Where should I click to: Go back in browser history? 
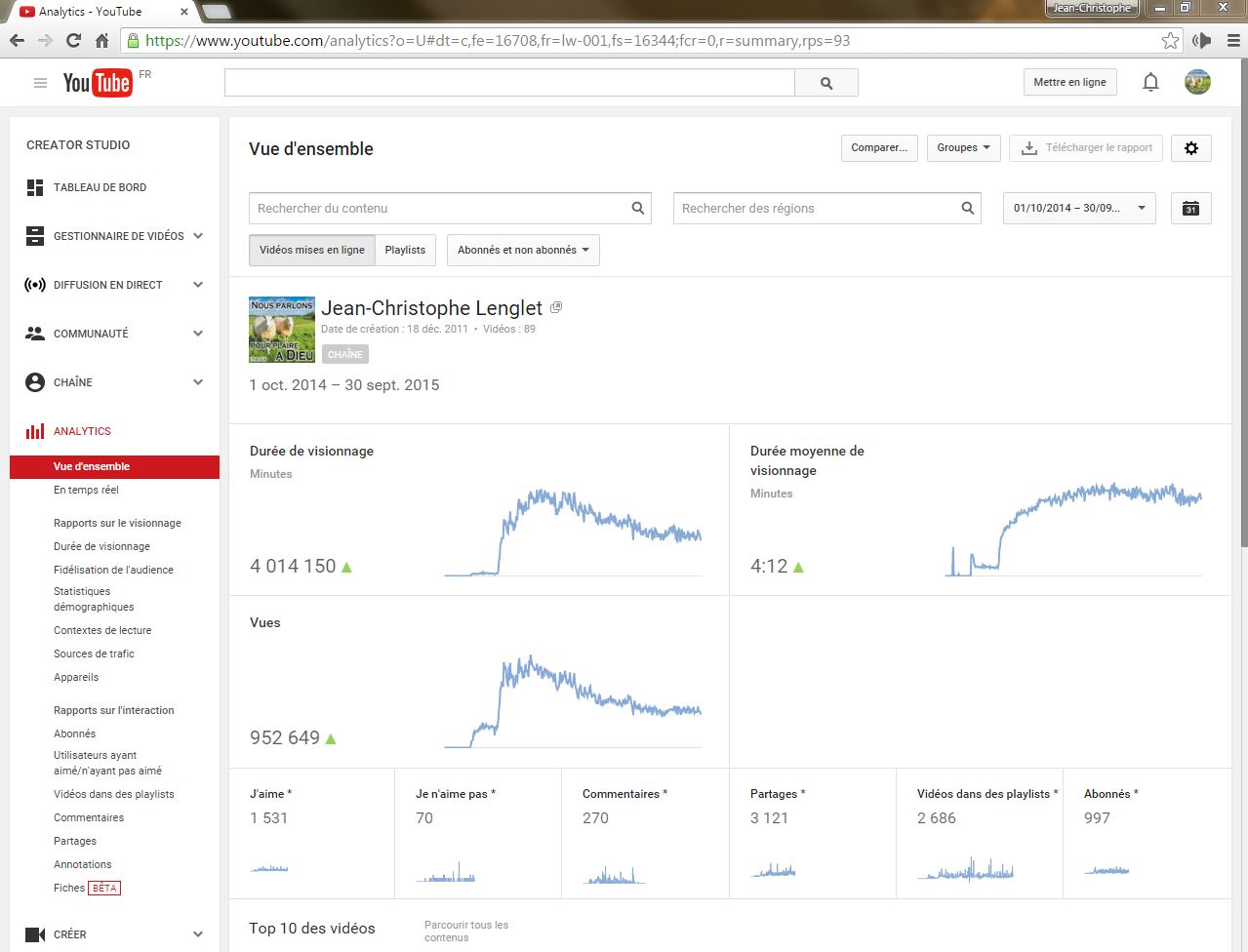click(17, 41)
